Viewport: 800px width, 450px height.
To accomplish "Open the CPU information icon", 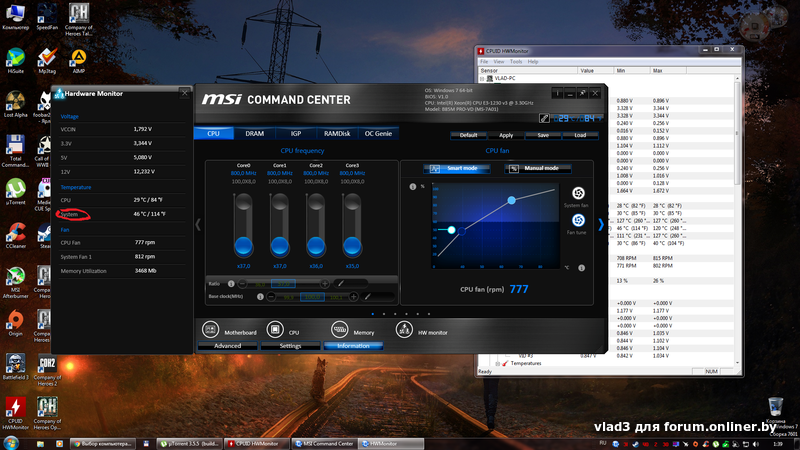I will pyautogui.click(x=275, y=330).
